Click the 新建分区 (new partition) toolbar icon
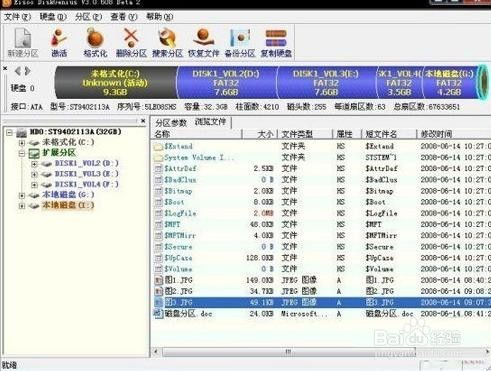The height and width of the screenshot is (371, 491). tap(23, 42)
